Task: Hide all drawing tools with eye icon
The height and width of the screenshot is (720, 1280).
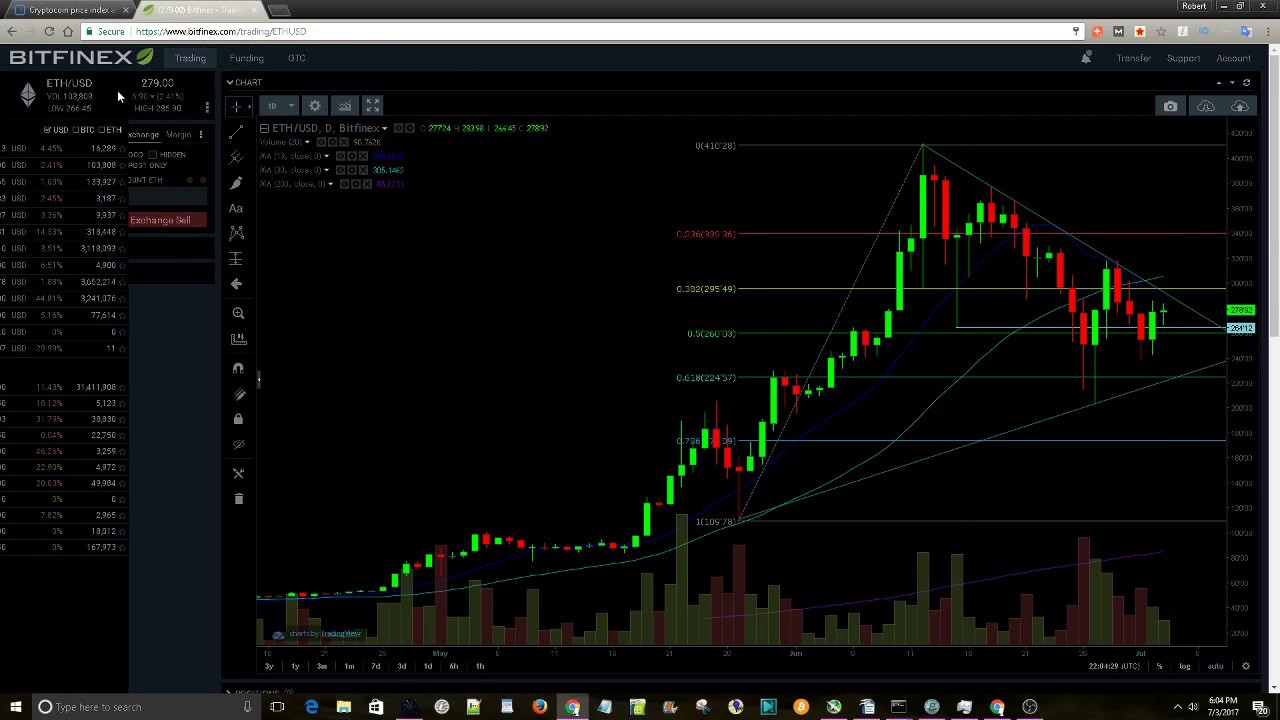Action: (238, 444)
